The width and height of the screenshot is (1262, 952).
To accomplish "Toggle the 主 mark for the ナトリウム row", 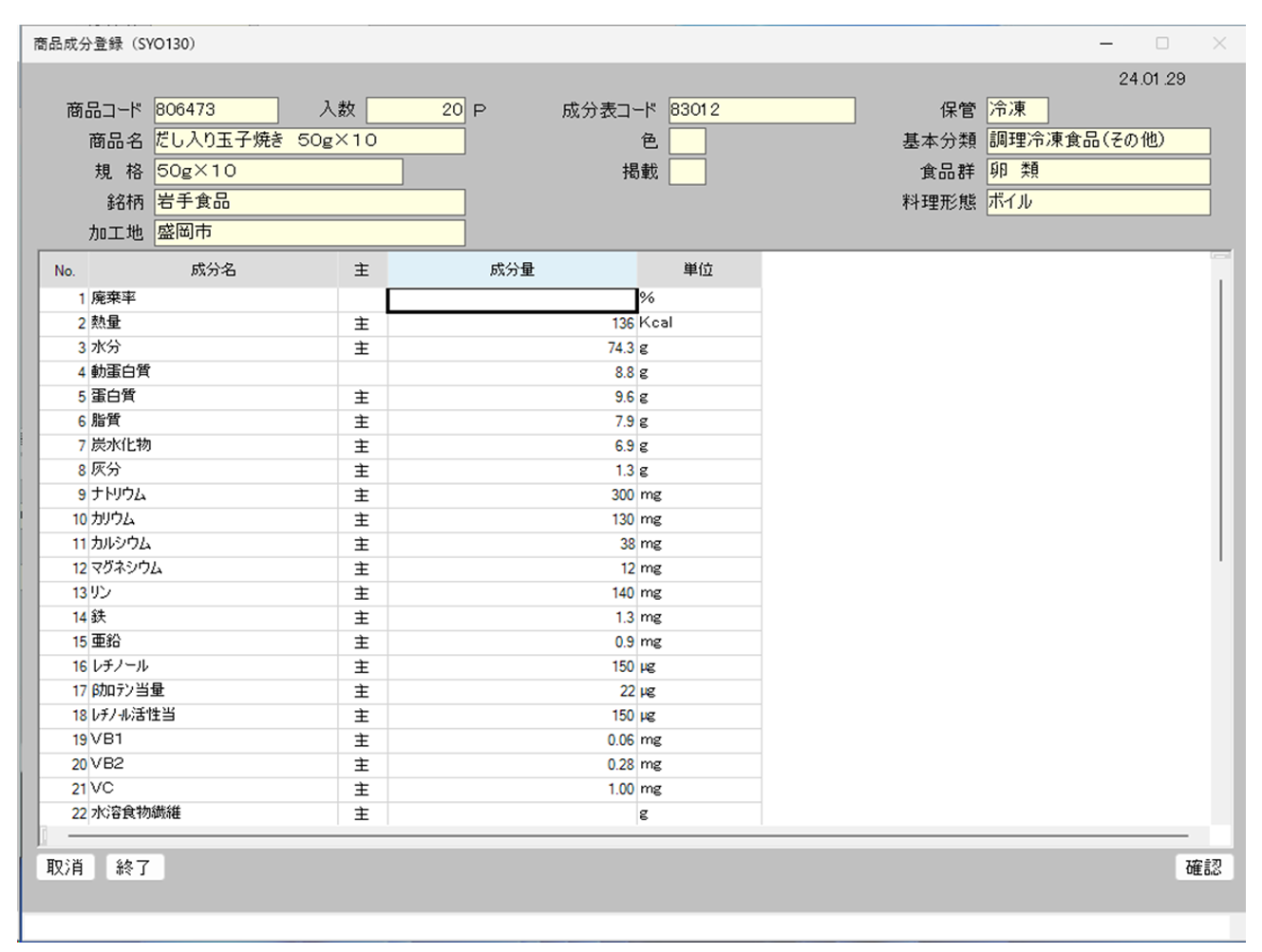I will click(362, 495).
